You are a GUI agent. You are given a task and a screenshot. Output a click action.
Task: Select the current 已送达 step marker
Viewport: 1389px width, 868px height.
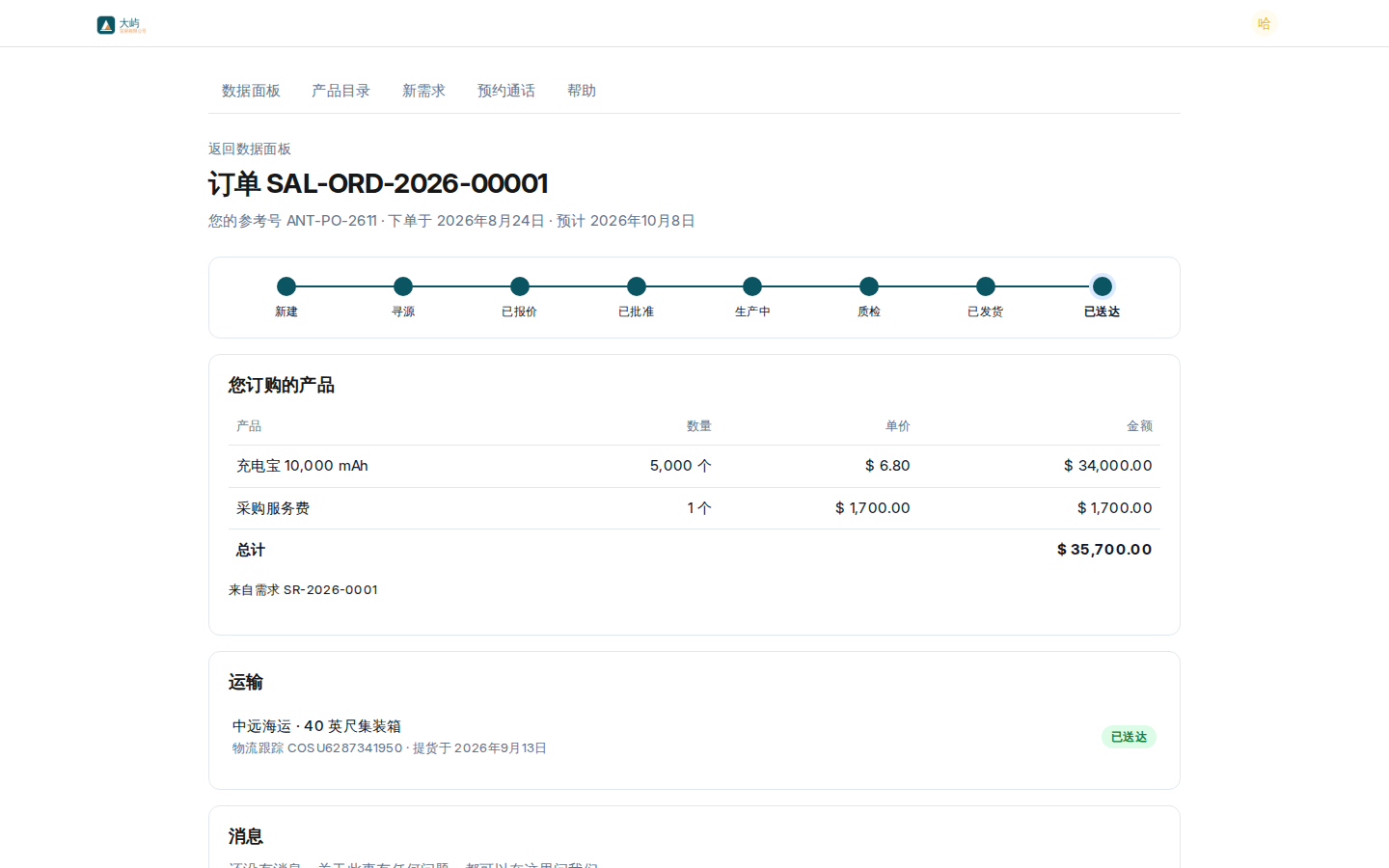[1103, 286]
